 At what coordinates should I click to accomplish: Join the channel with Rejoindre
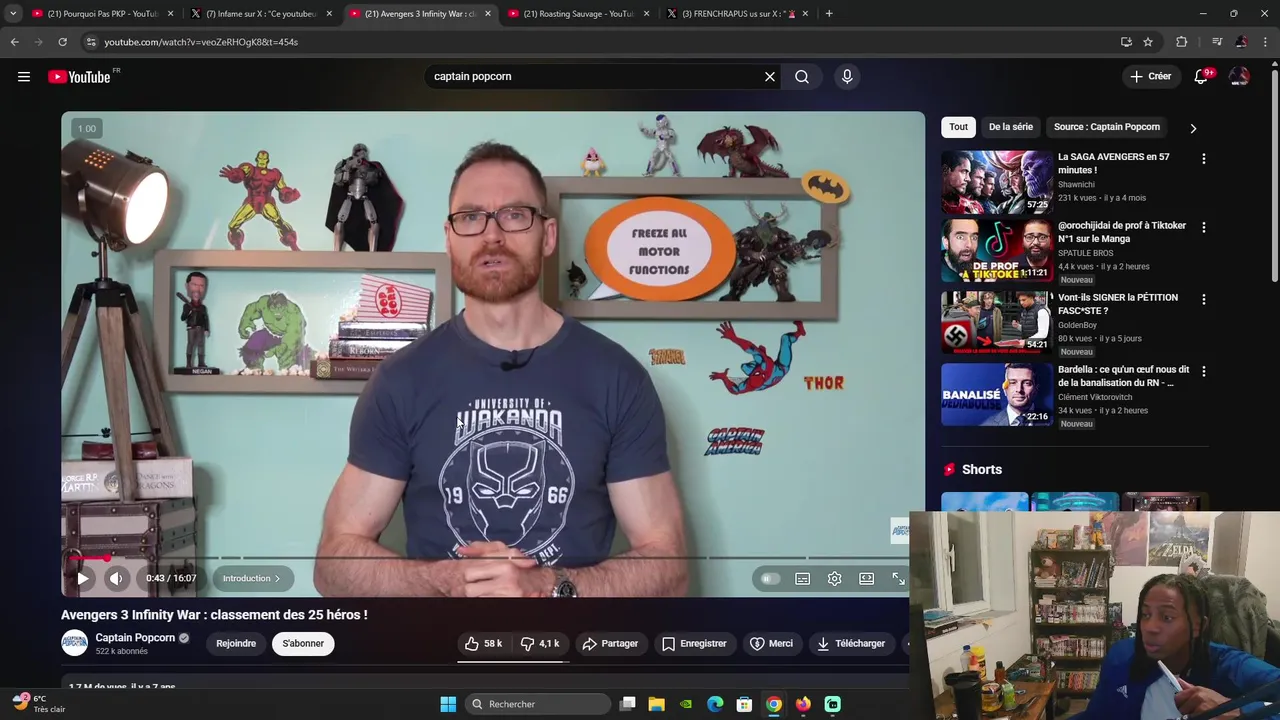(236, 643)
